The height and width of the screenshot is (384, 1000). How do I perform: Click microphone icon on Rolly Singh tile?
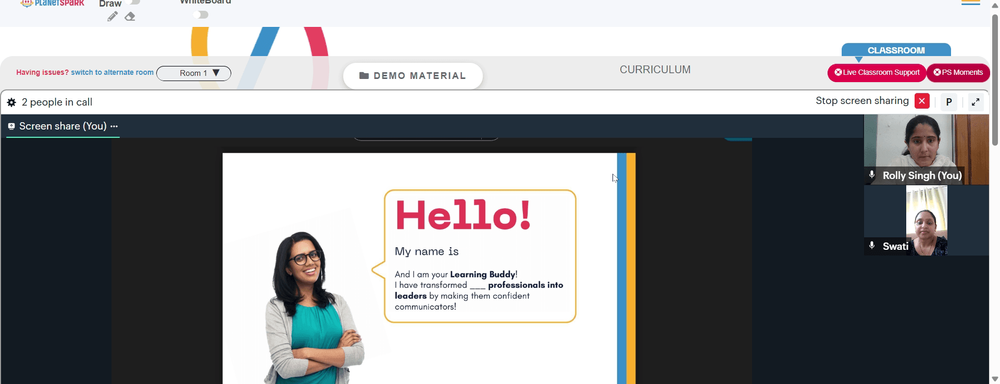(x=872, y=175)
